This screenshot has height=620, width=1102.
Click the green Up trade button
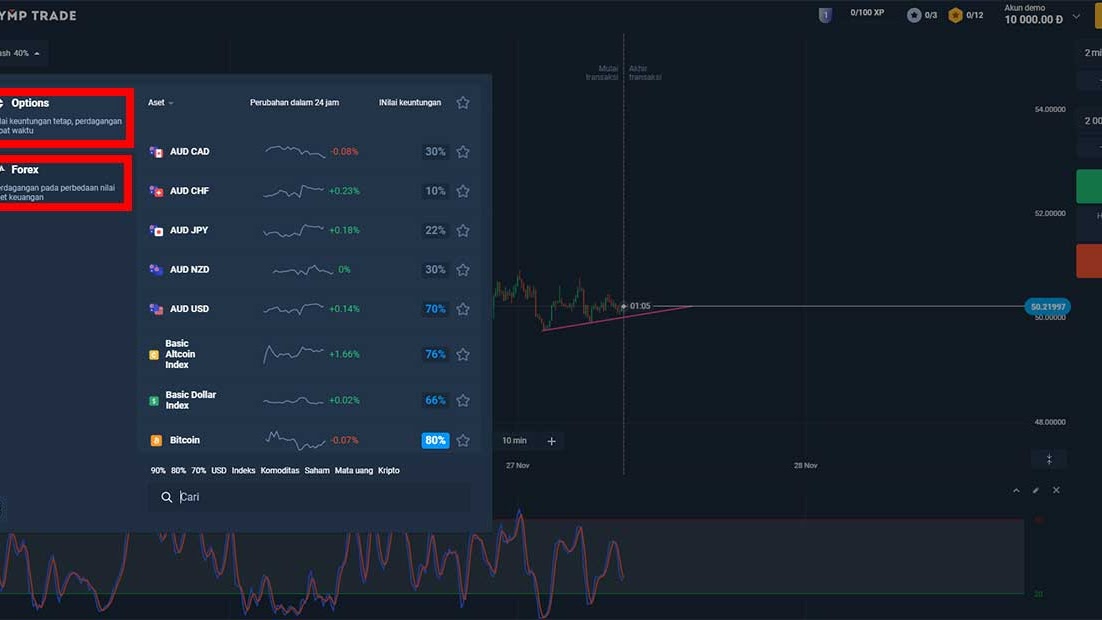point(1089,186)
